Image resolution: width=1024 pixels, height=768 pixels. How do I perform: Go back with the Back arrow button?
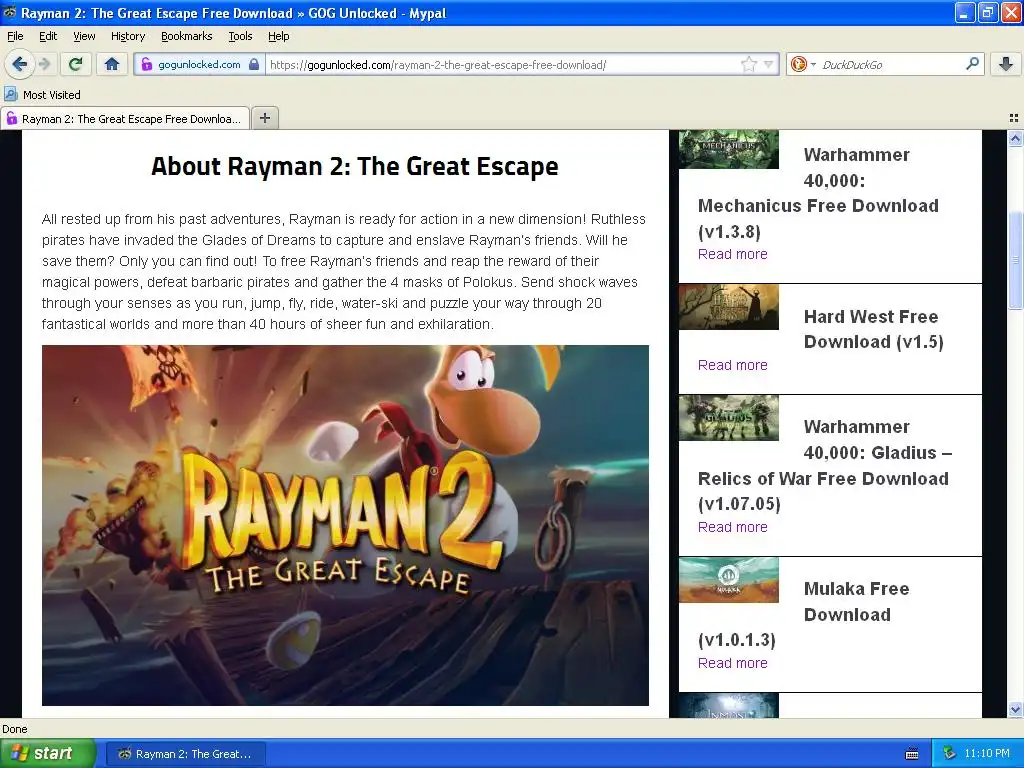click(19, 64)
